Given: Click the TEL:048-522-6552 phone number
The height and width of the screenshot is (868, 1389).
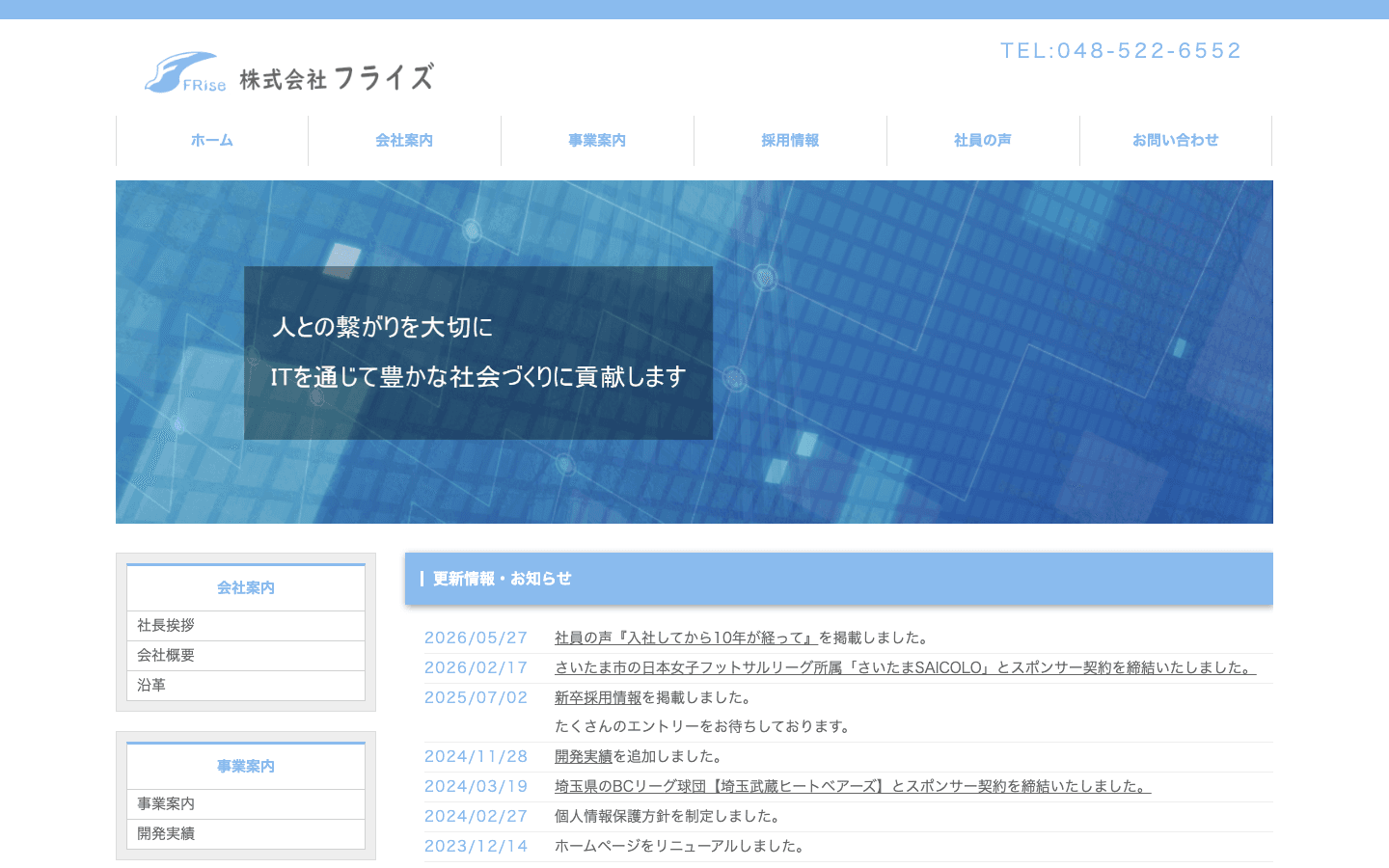Looking at the screenshot, I should coord(1121,50).
